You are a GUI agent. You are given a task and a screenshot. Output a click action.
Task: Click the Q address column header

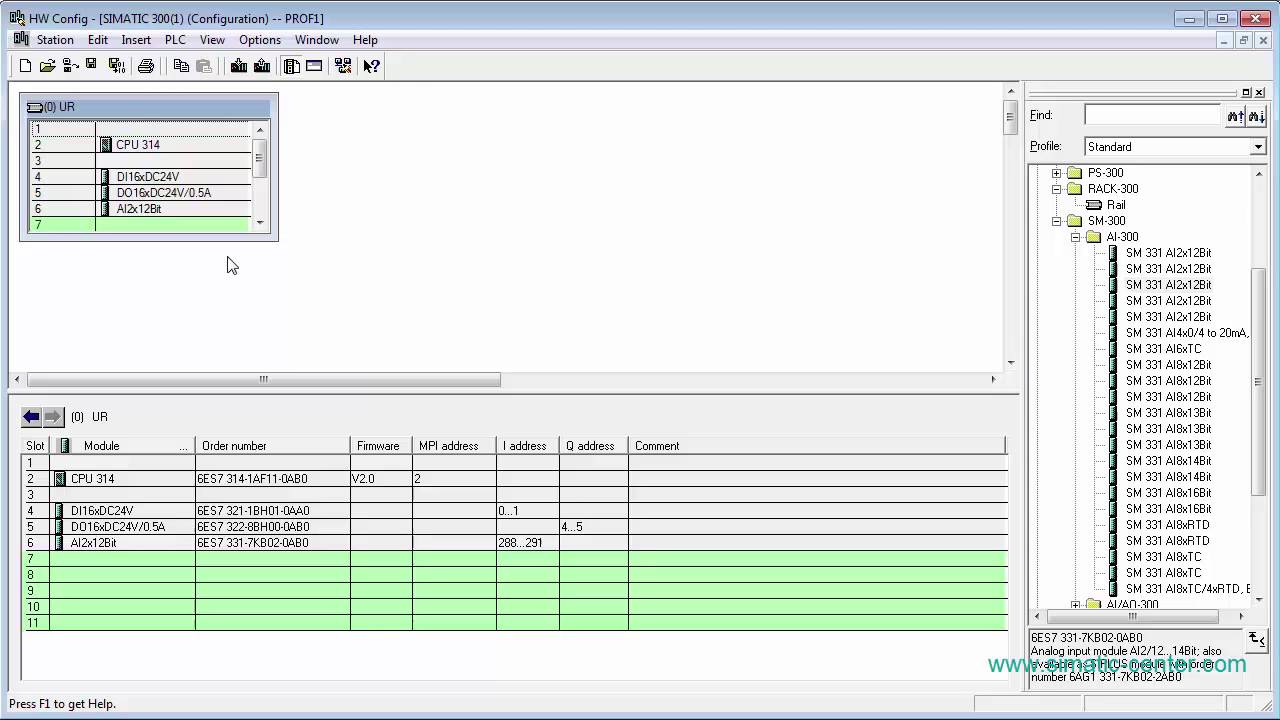pyautogui.click(x=593, y=446)
